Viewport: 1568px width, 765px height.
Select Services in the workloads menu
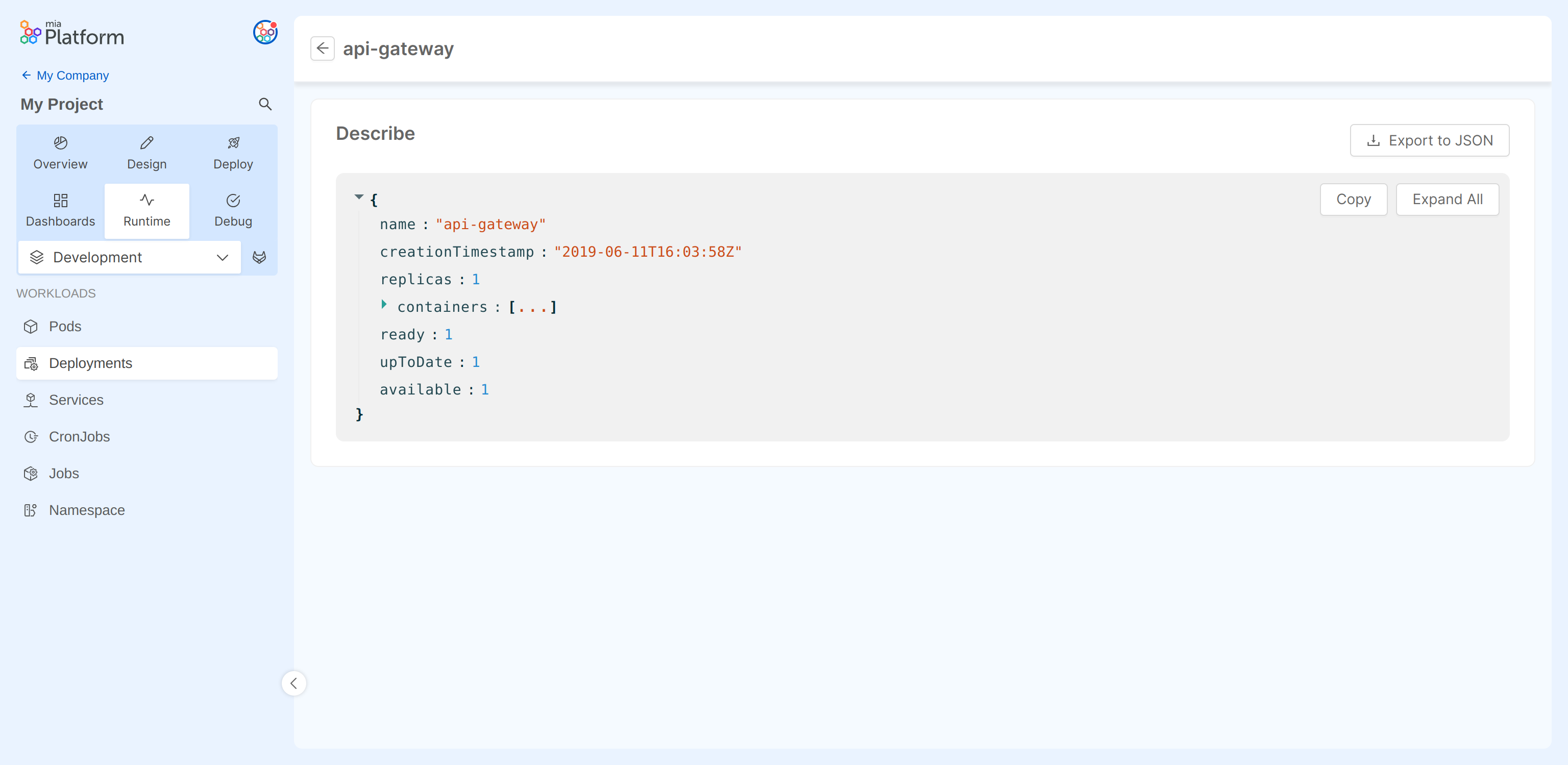pyautogui.click(x=76, y=400)
